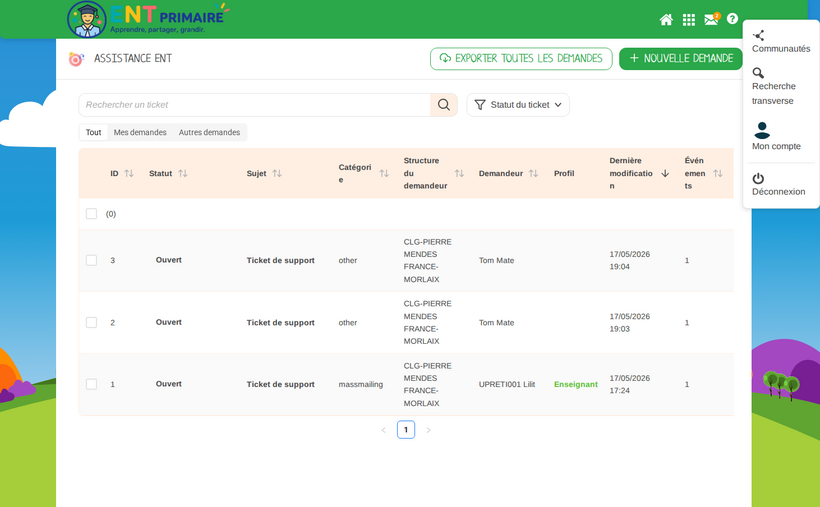Click the Profil column header
Image resolution: width=820 pixels, height=507 pixels.
(564, 173)
